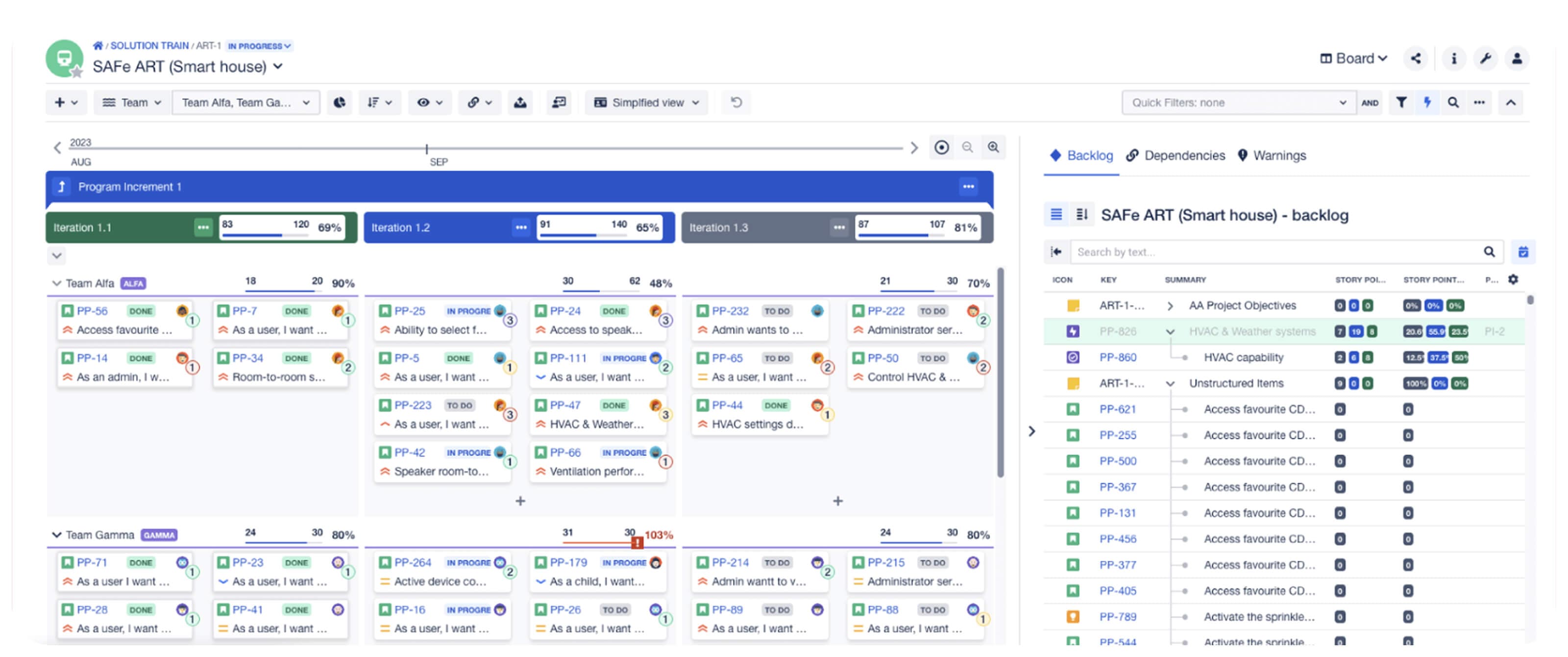Screen dimensions: 1568x657
Task: Click the undo icon in toolbar
Action: coord(736,102)
